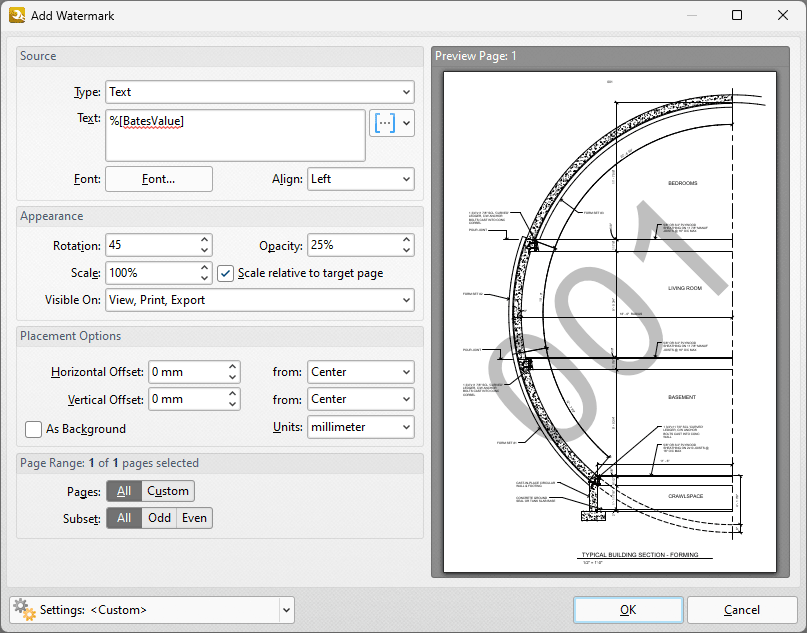This screenshot has height=633, width=807.
Task: Click the Font... button
Action: pos(159,179)
